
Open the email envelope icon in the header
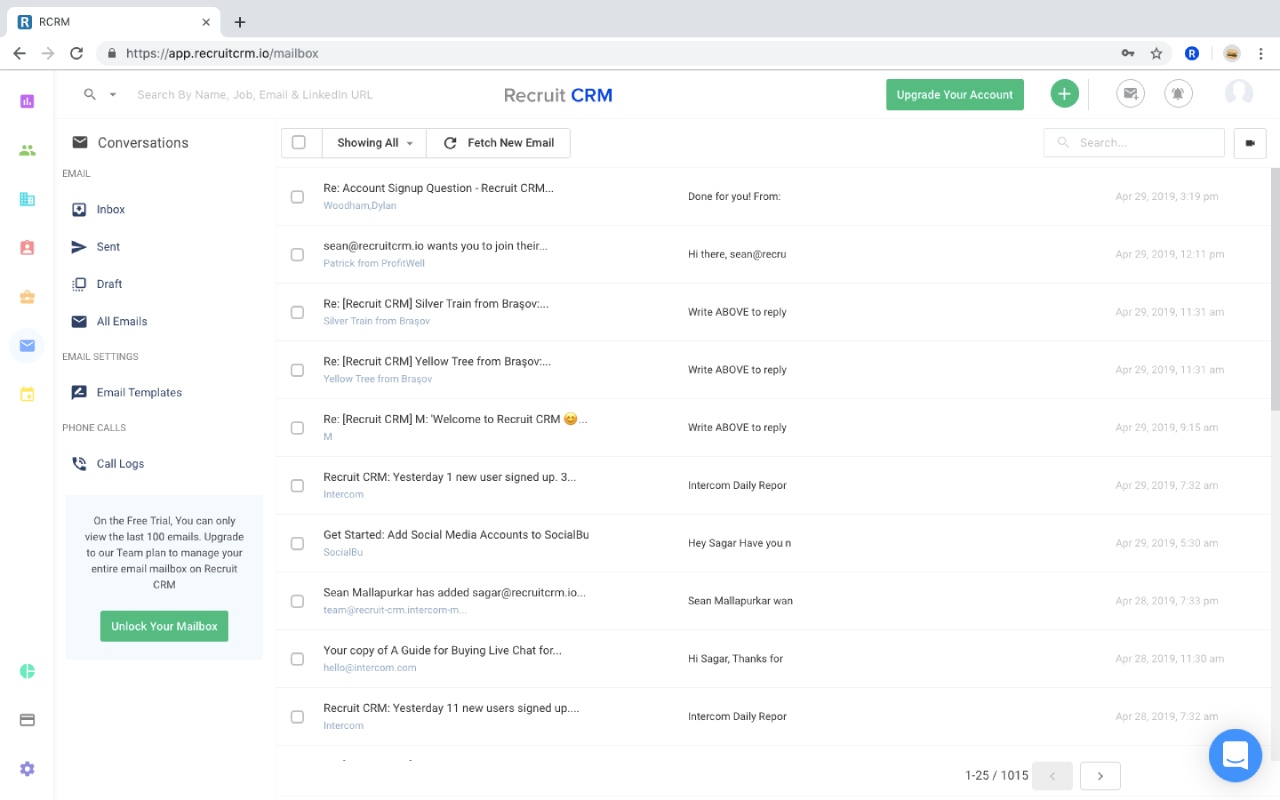click(1130, 94)
